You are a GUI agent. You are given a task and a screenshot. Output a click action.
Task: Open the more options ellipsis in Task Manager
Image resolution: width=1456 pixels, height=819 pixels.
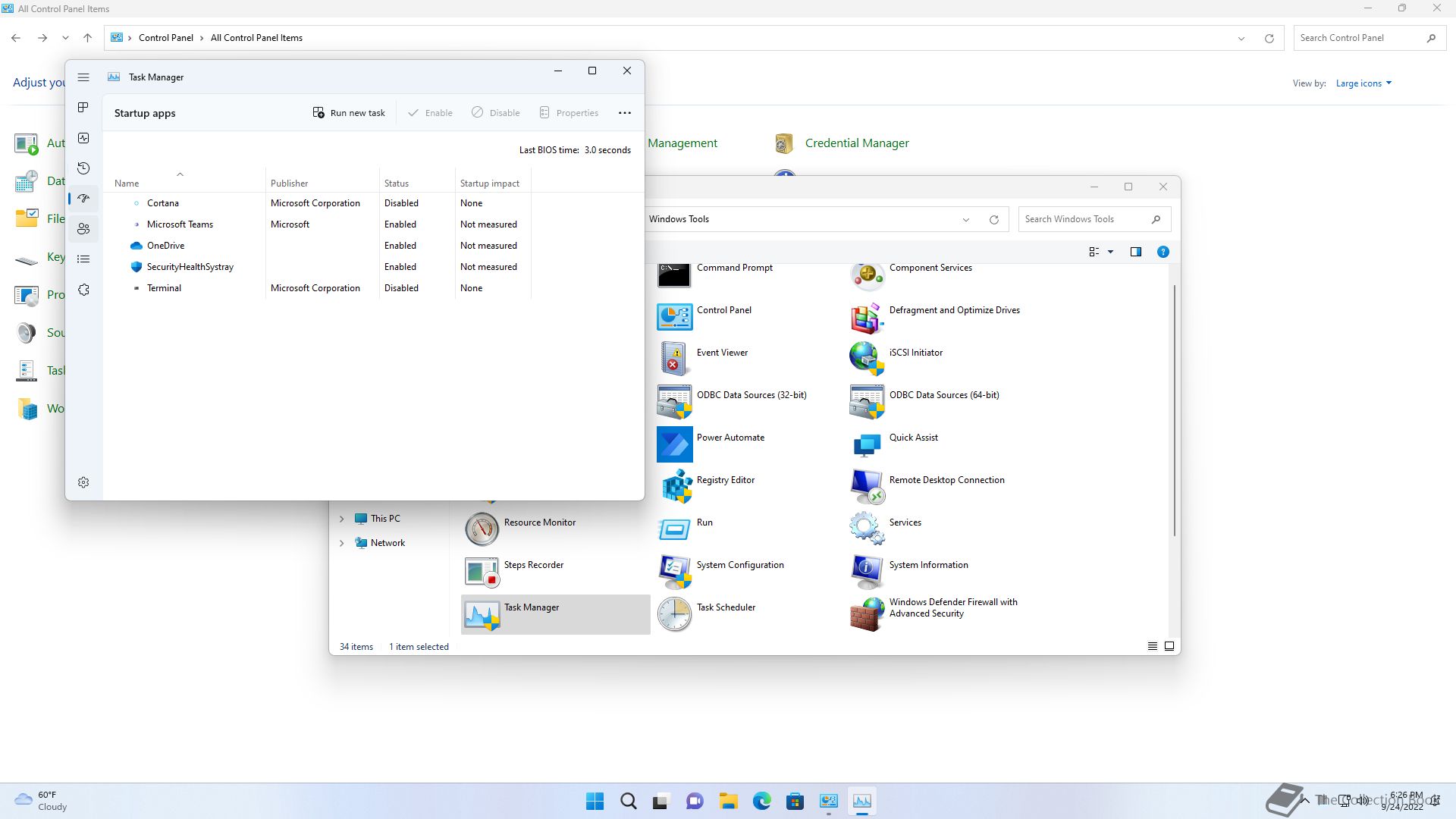[x=625, y=113]
